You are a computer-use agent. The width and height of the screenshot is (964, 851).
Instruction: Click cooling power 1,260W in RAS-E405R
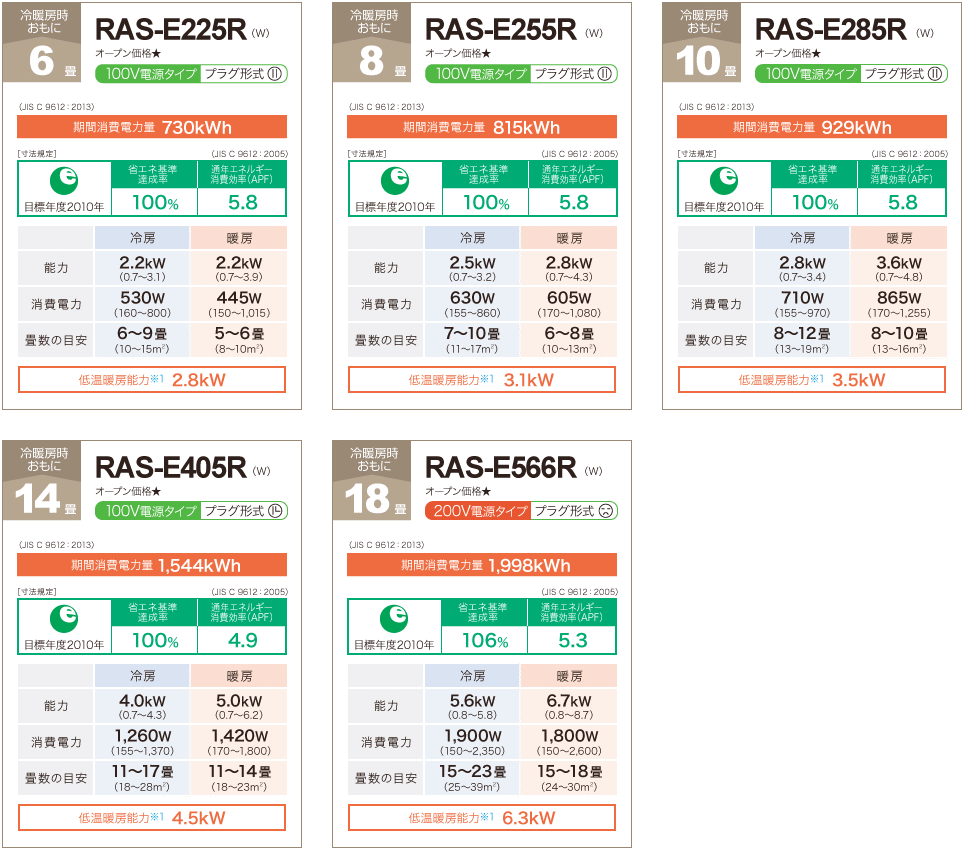pos(142,735)
